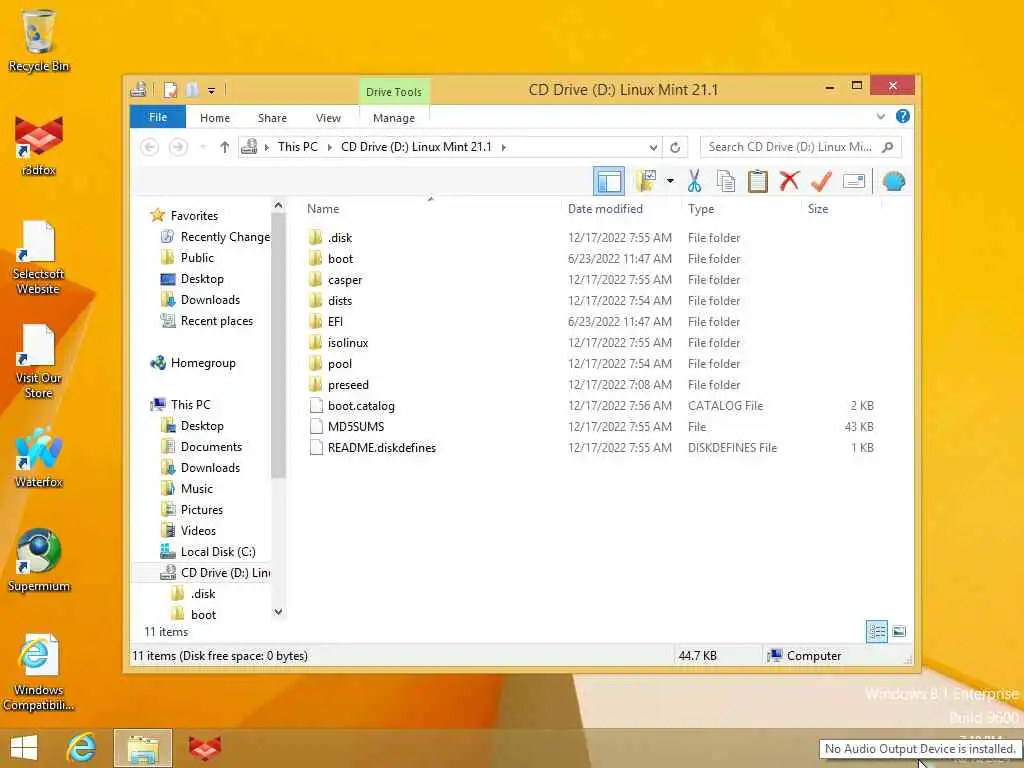Click the blue shell icon in toolbar

[893, 181]
